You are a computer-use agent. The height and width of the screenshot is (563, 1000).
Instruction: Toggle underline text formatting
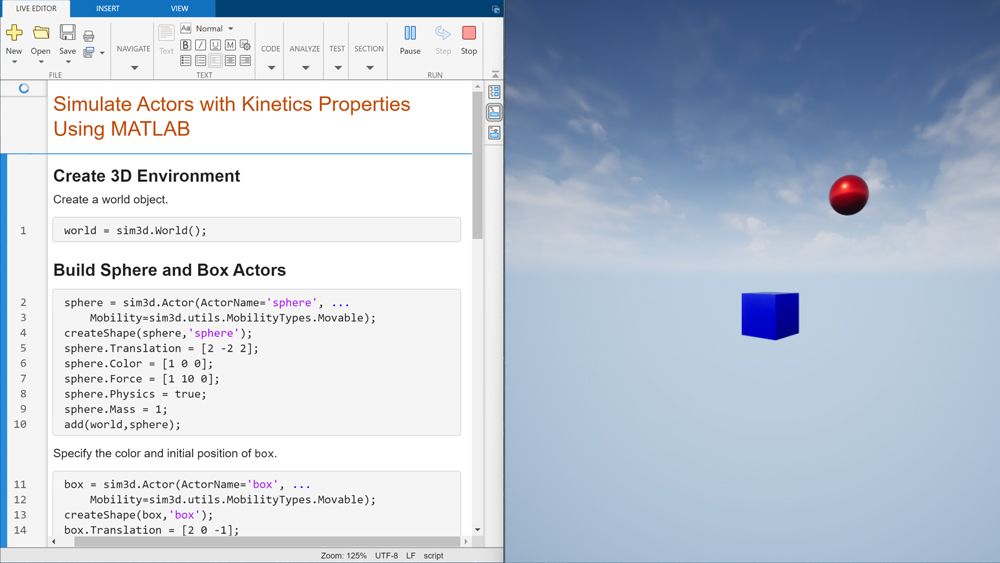click(x=216, y=45)
